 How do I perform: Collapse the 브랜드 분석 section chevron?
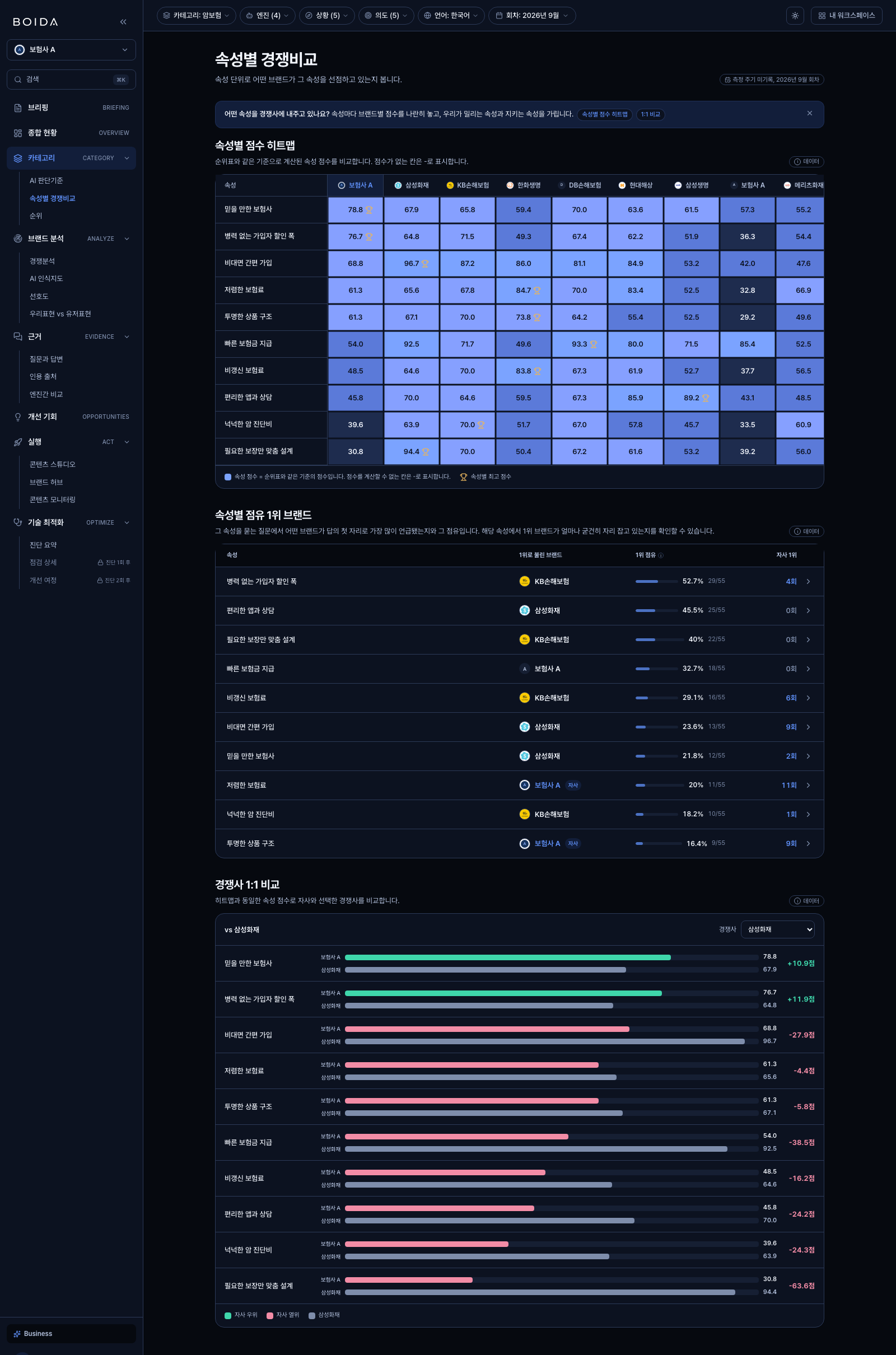point(127,239)
